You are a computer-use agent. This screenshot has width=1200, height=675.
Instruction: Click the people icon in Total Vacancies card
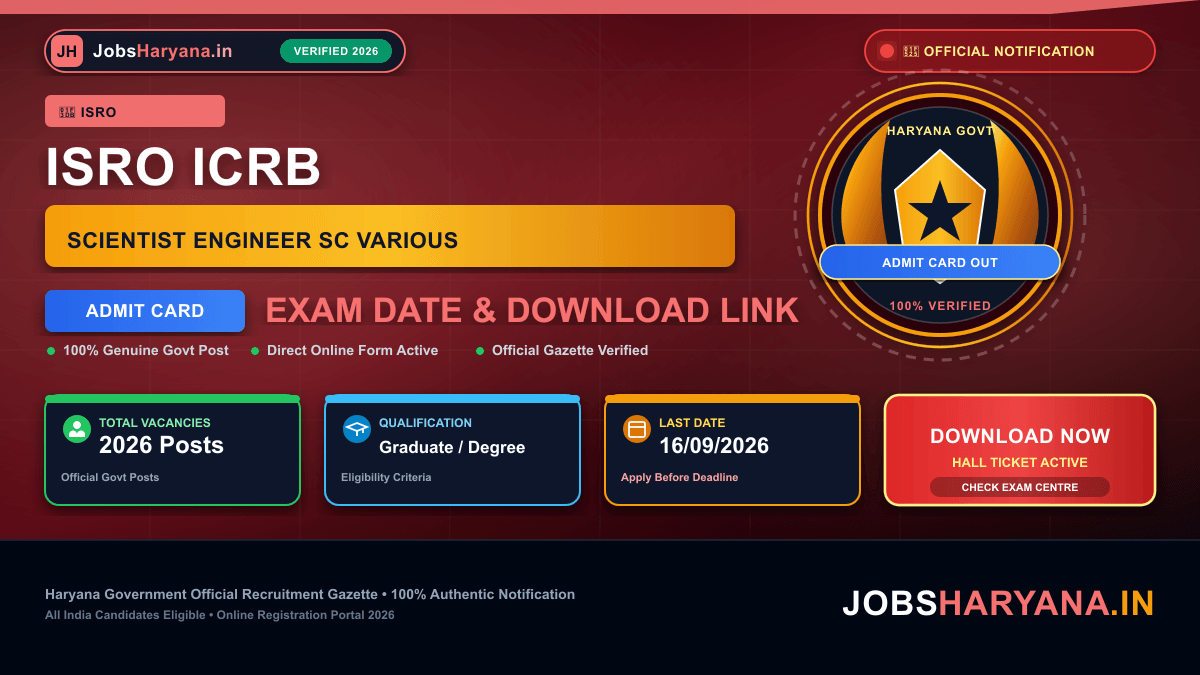click(77, 429)
